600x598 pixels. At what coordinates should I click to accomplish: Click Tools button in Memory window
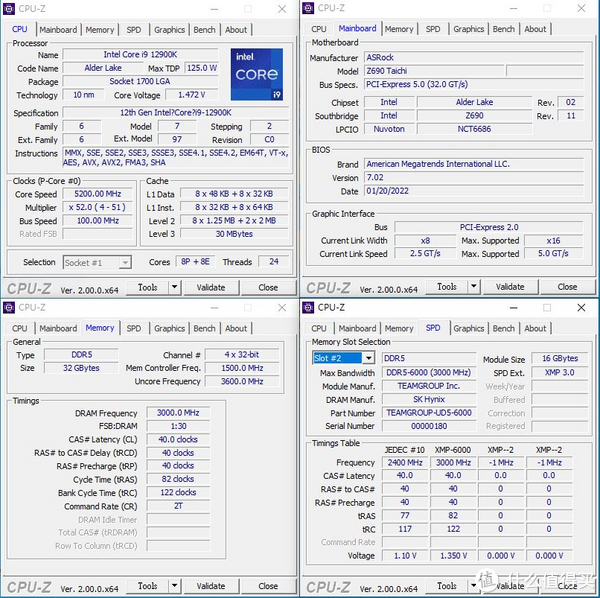click(148, 586)
